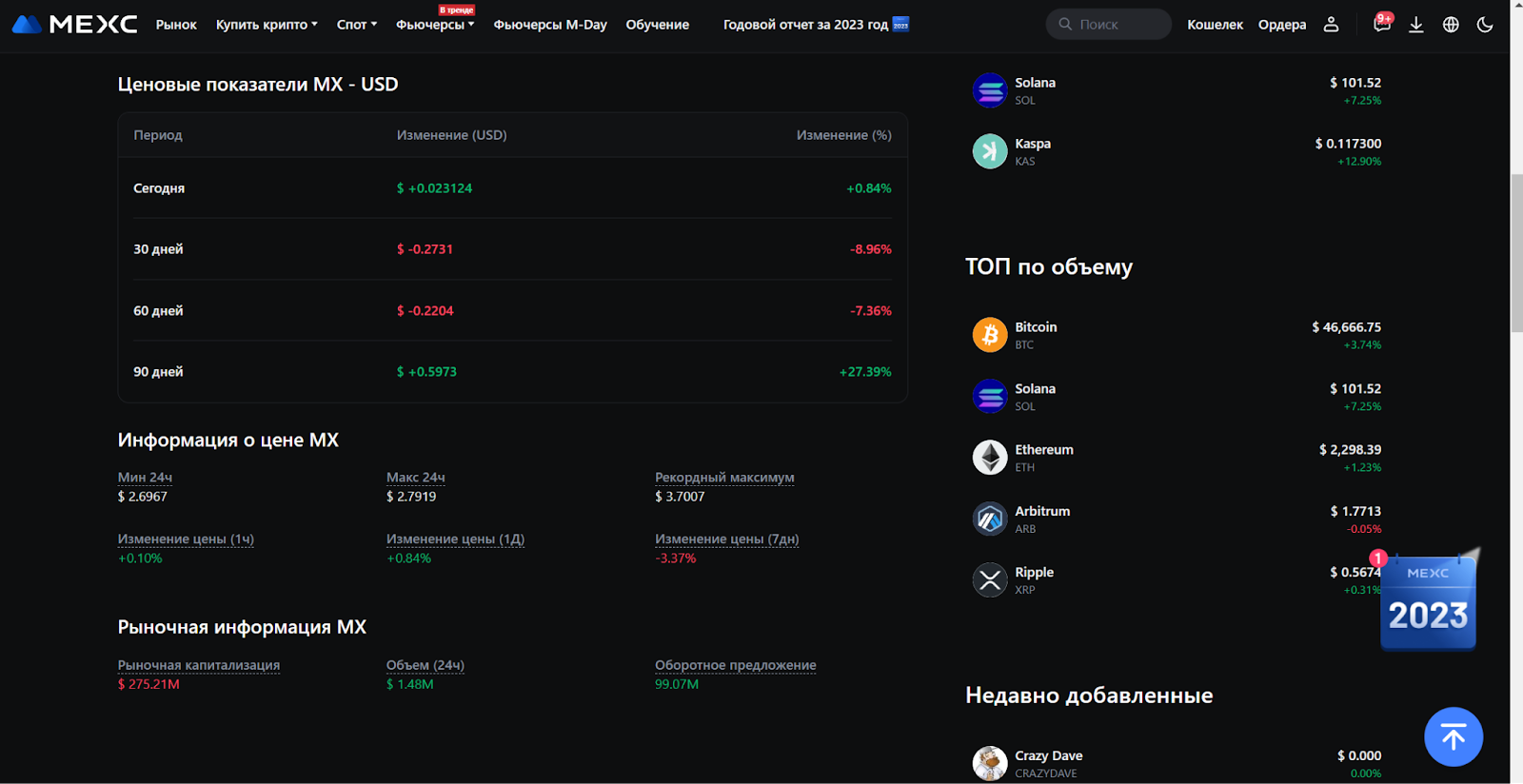Click the Оборотное предложение label
Viewport: 1523px width, 784px height.
tap(736, 665)
